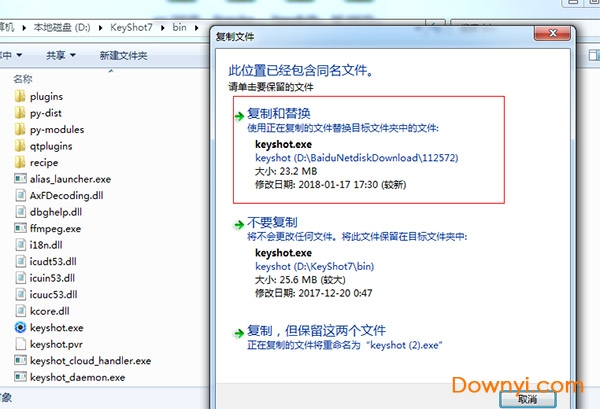The image size is (600, 409).
Task: Click the 取消 button
Action: pos(528,399)
